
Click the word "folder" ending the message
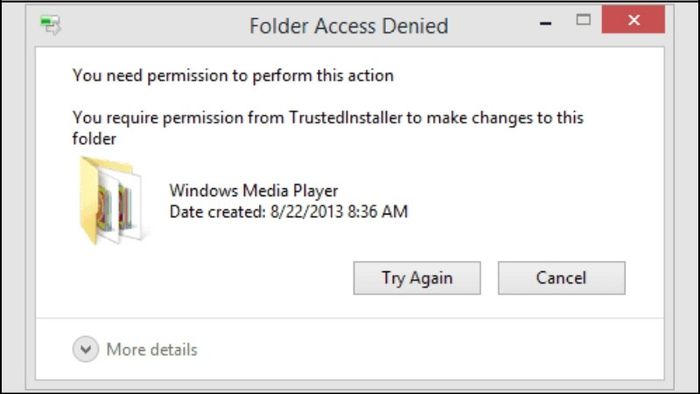[94, 139]
